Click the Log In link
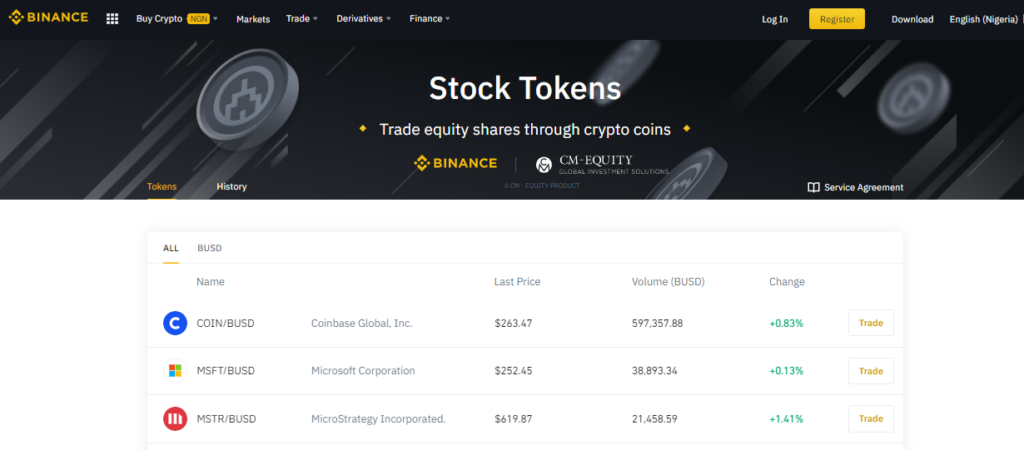This screenshot has width=1024, height=450. [x=775, y=19]
